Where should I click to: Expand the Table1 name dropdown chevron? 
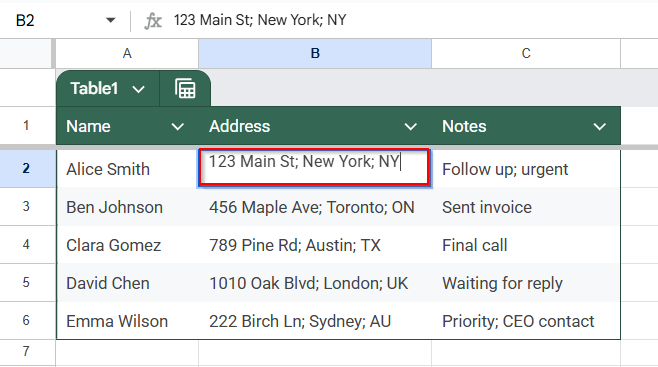[x=138, y=89]
